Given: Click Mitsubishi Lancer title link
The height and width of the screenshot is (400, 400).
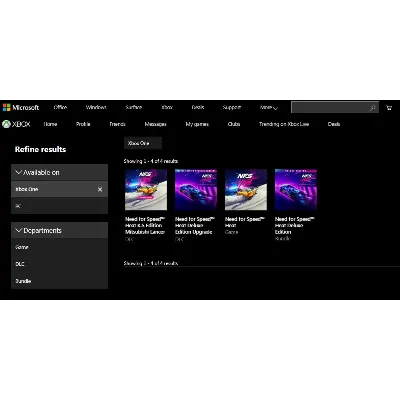Looking at the screenshot, I should point(145,225).
